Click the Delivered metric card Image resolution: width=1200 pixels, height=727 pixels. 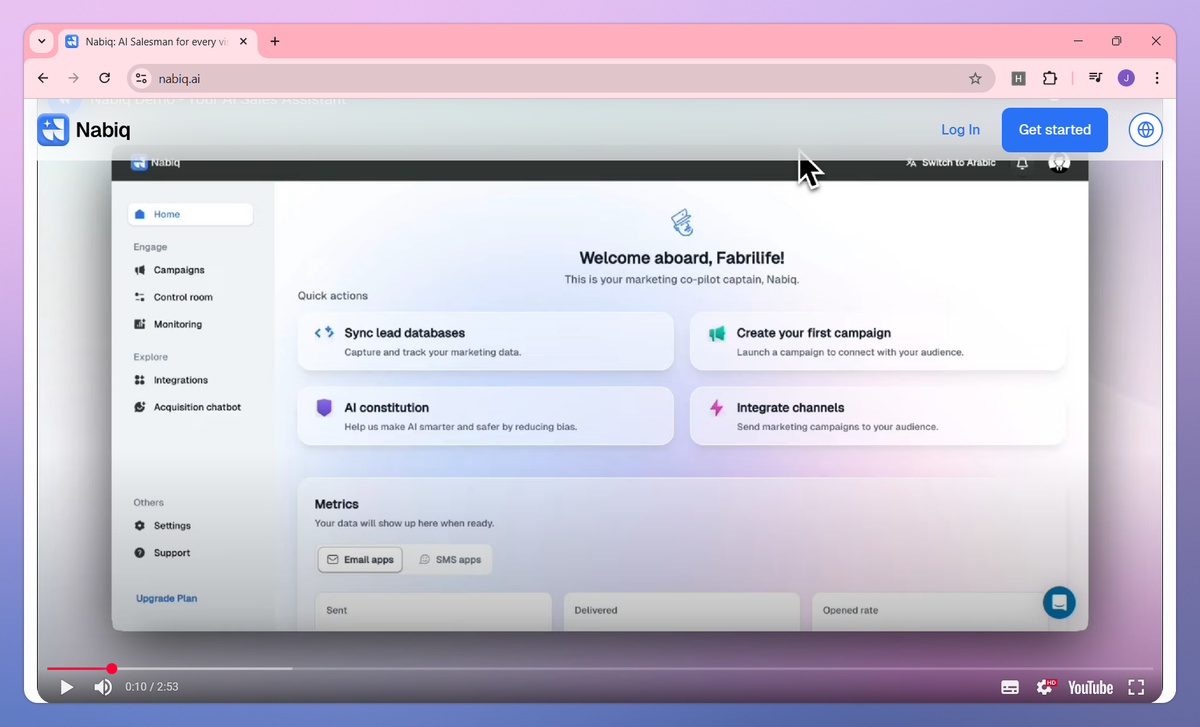click(x=681, y=611)
